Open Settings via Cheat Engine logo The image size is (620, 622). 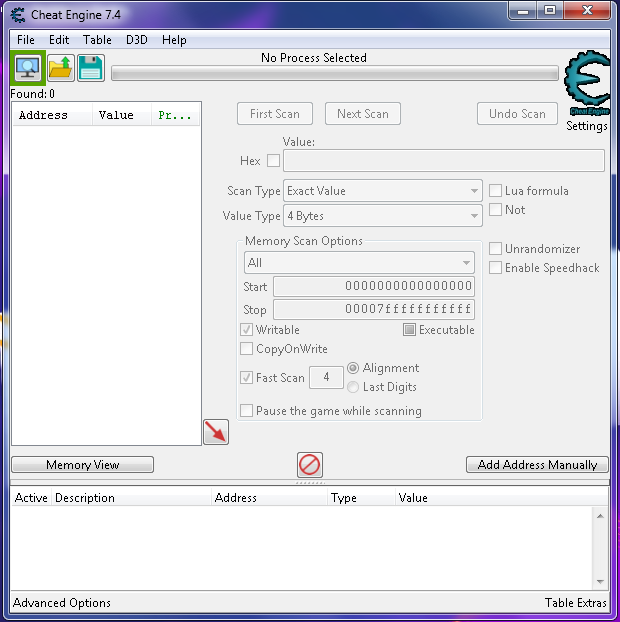point(588,83)
